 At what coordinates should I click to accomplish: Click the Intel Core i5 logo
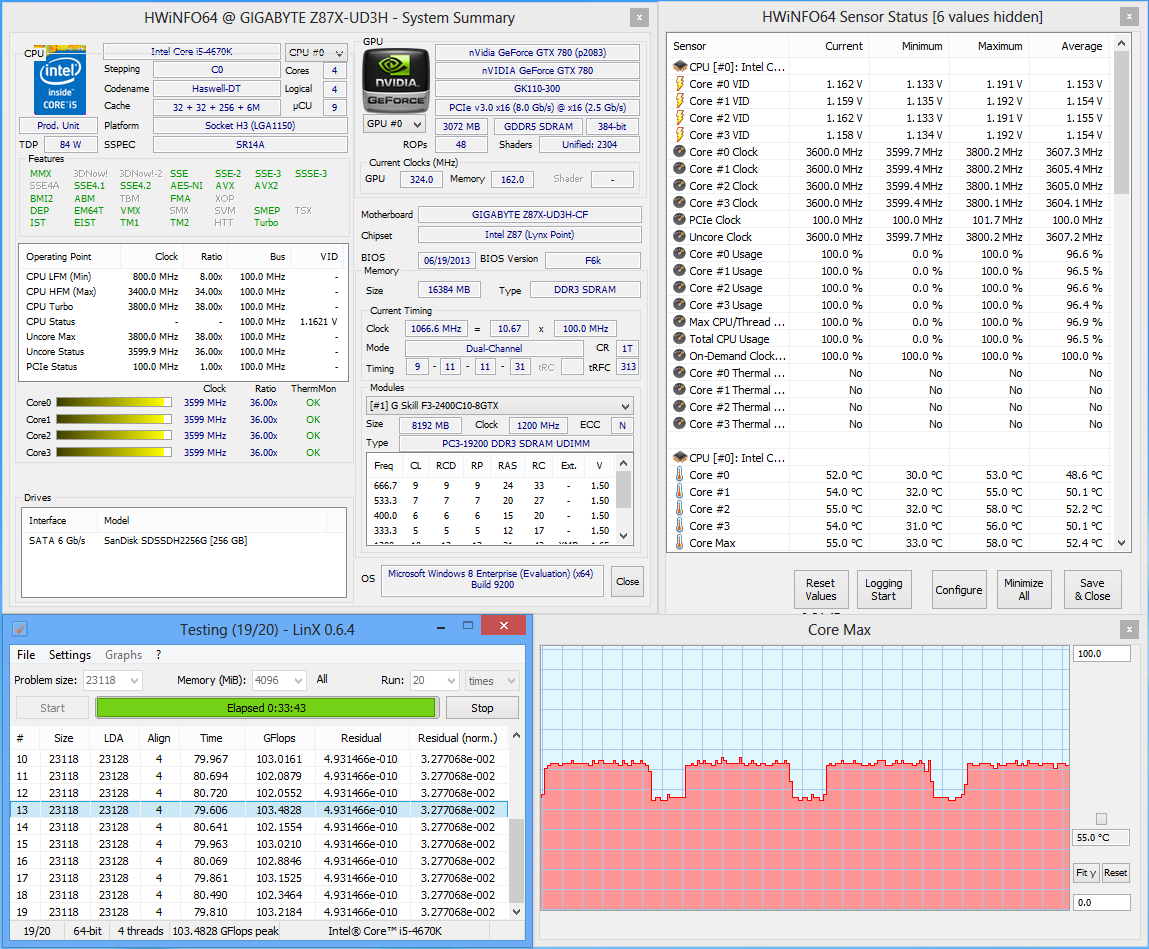click(x=59, y=80)
